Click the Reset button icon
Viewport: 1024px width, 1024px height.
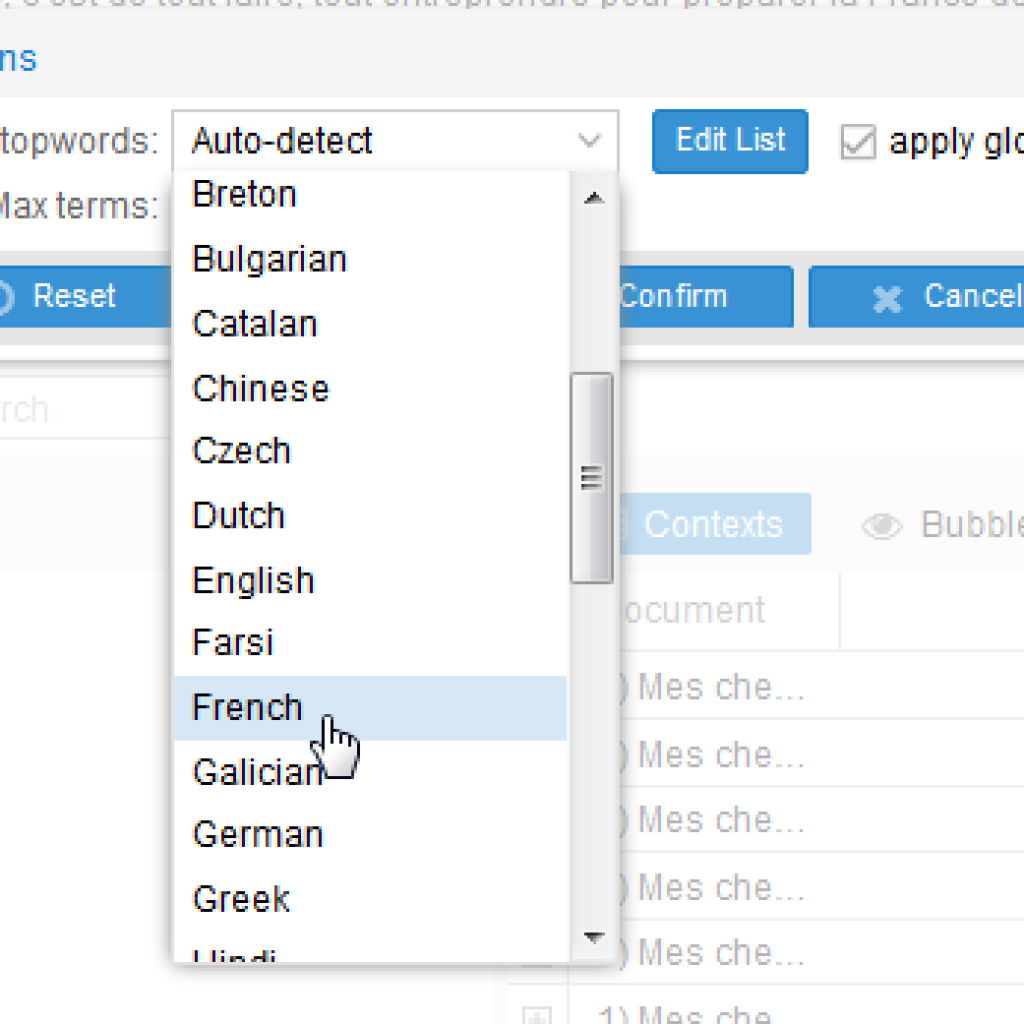point(6,297)
